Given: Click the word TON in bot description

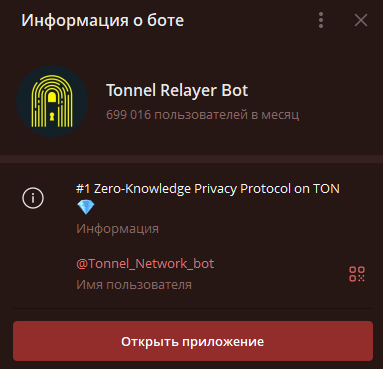Looking at the screenshot, I should coord(326,189).
